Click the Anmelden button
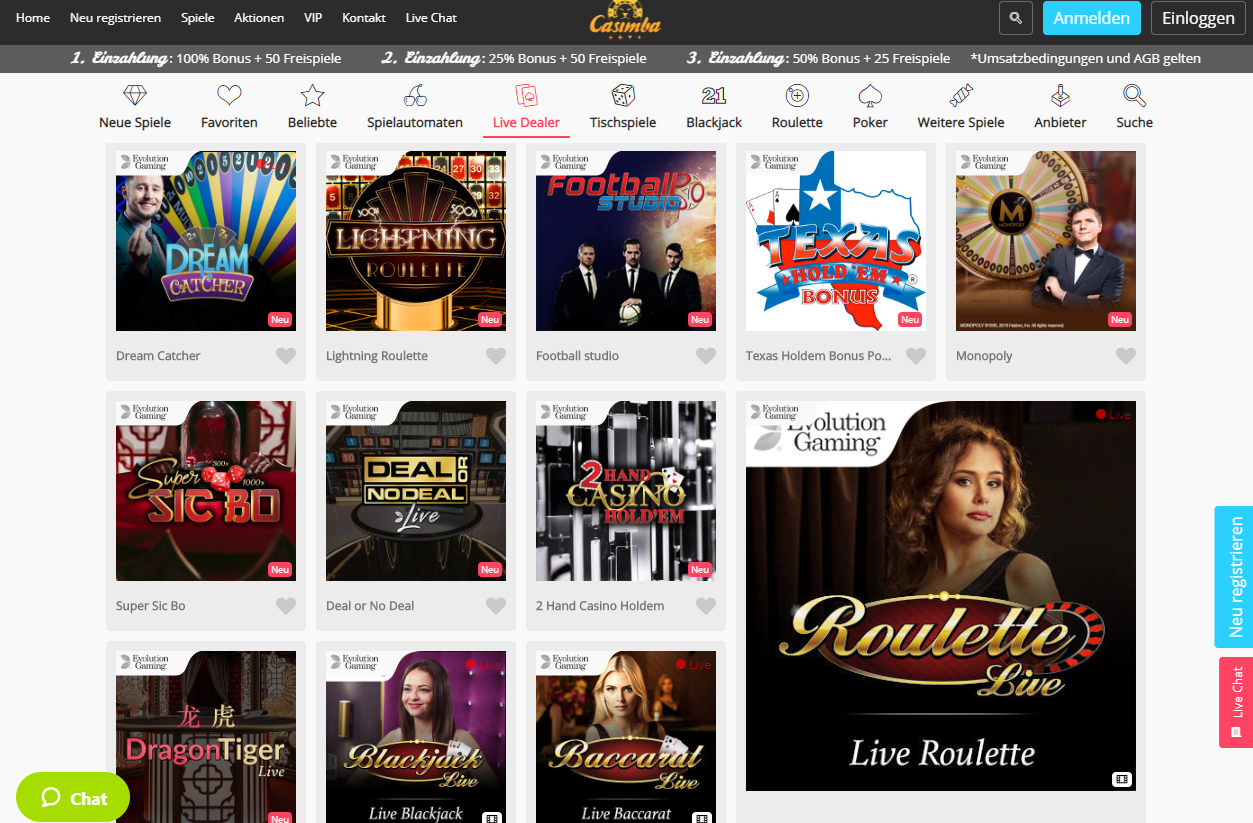The image size is (1253, 823). coord(1092,18)
